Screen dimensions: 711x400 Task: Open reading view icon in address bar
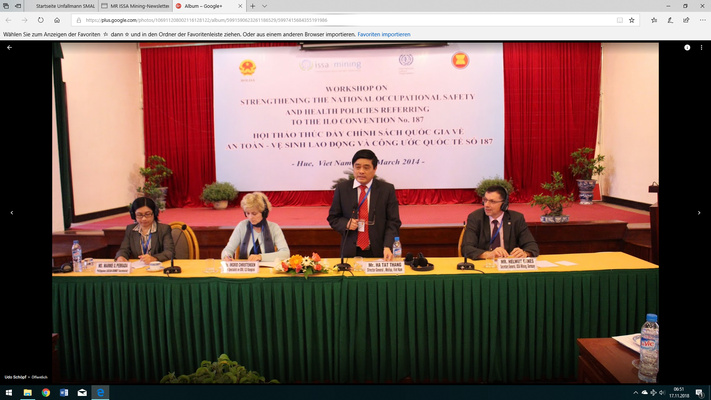(x=620, y=20)
